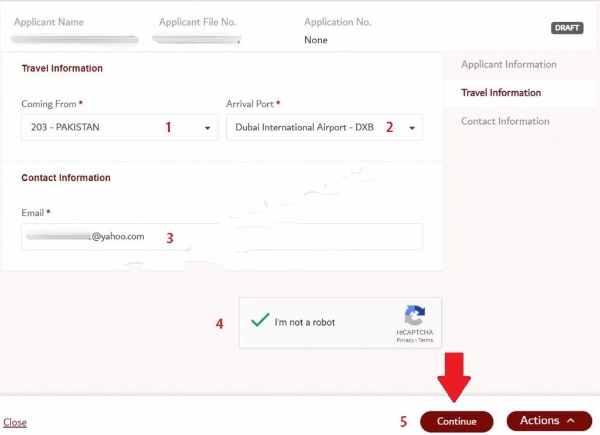Click the Arrival Port field label
Image resolution: width=600 pixels, height=435 pixels.
coord(250,104)
